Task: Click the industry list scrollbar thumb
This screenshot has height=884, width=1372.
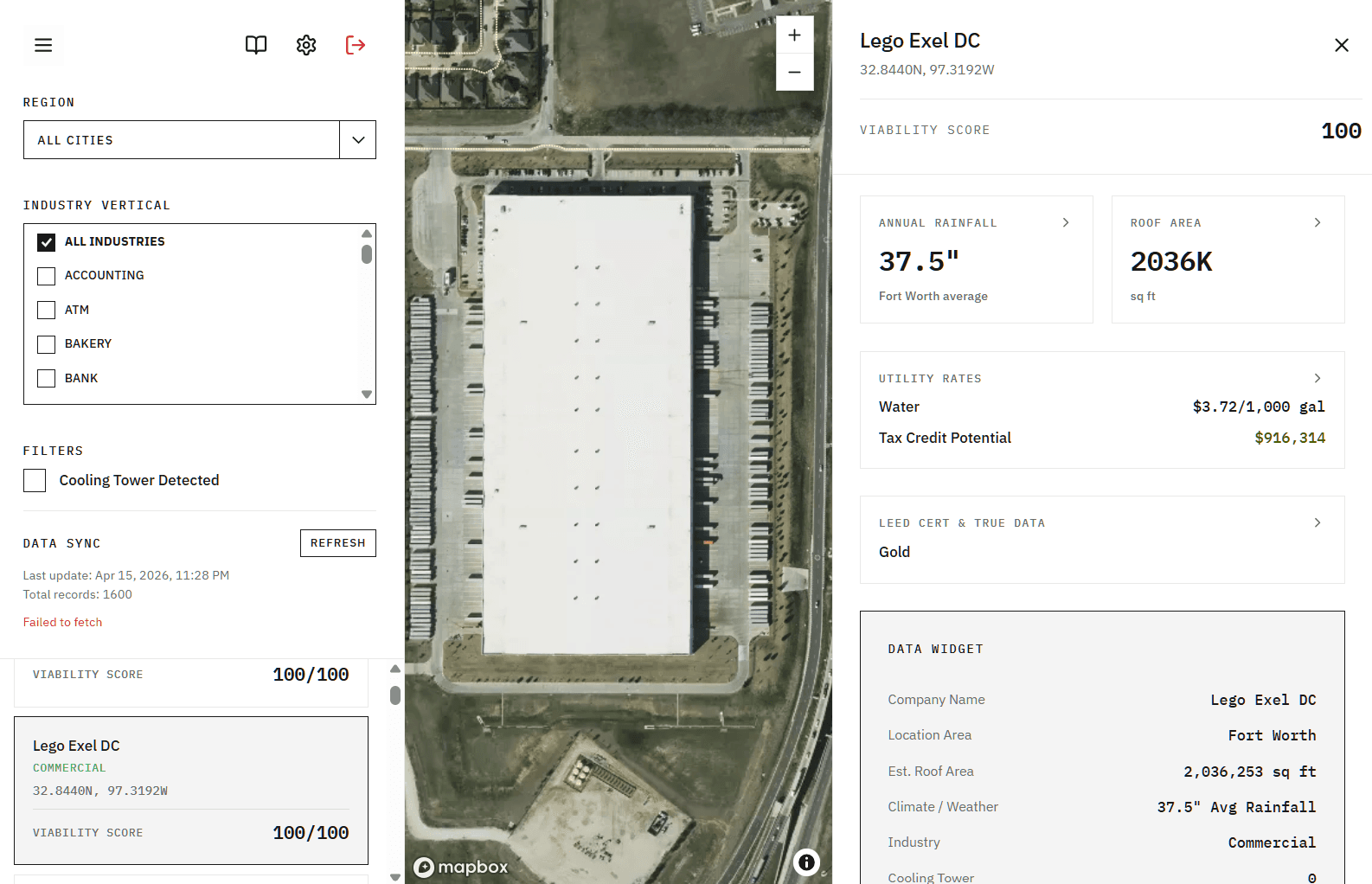Action: click(x=367, y=254)
